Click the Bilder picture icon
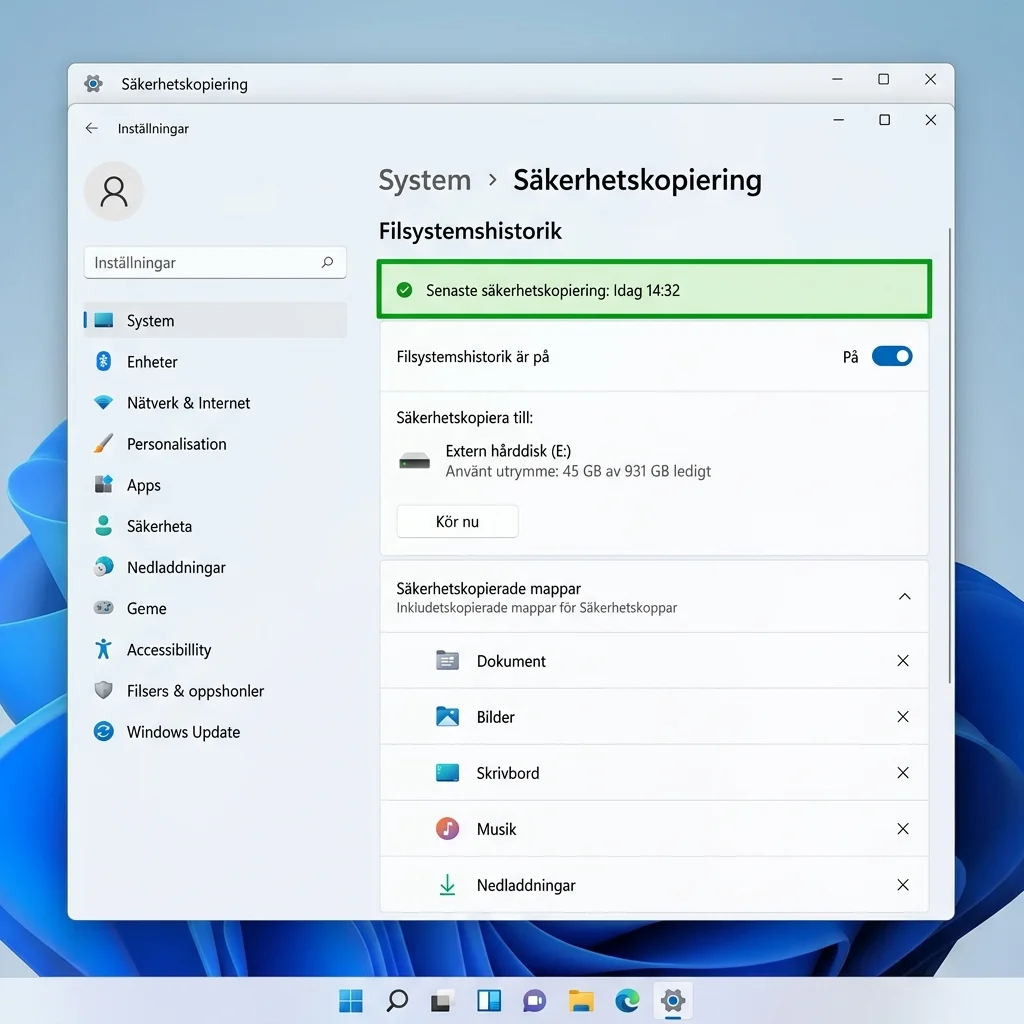Image resolution: width=1024 pixels, height=1024 pixels. pos(447,716)
